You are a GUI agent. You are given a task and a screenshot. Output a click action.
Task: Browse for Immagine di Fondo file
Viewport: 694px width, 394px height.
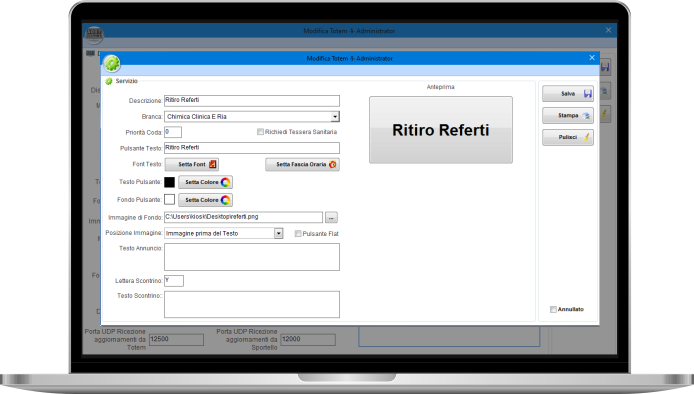pos(331,217)
